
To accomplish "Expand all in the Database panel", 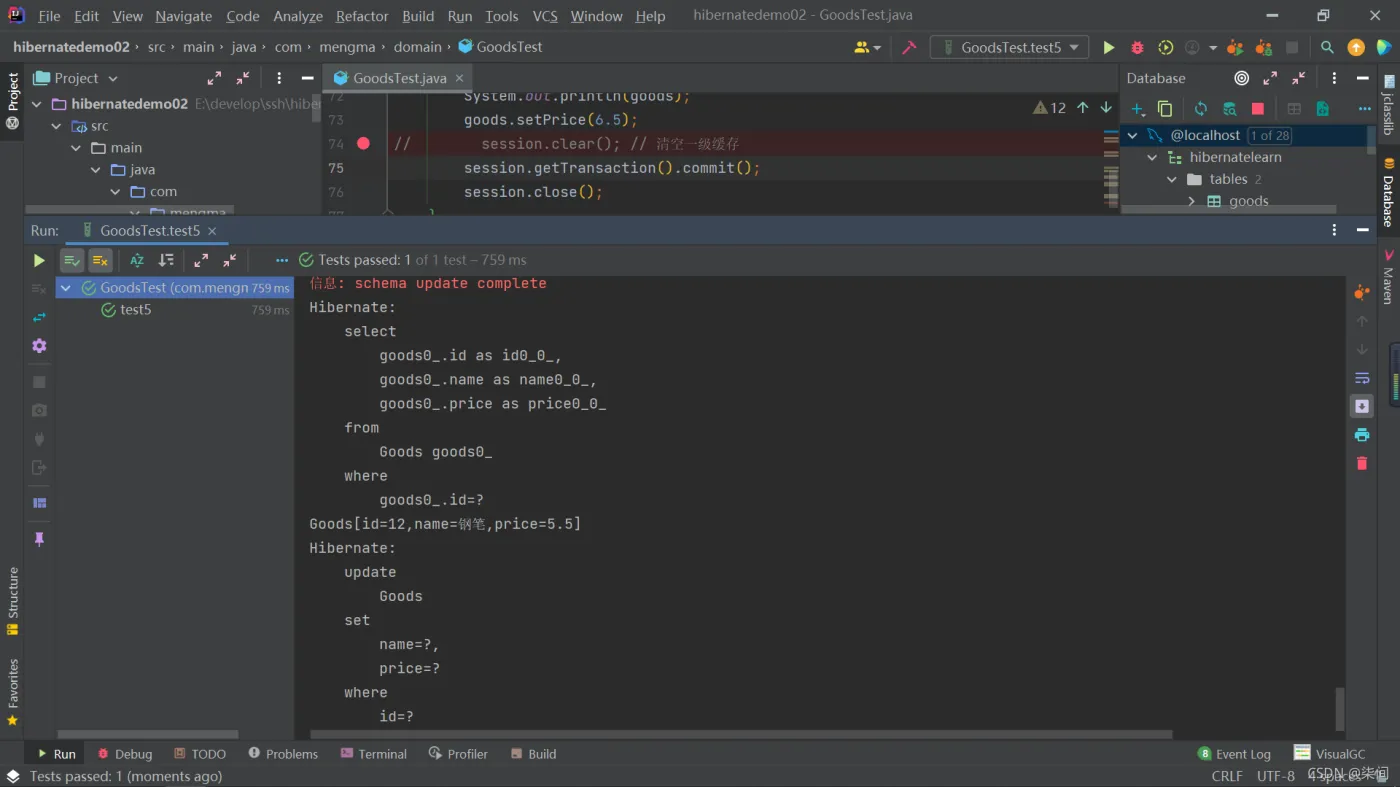I will [x=1270, y=78].
